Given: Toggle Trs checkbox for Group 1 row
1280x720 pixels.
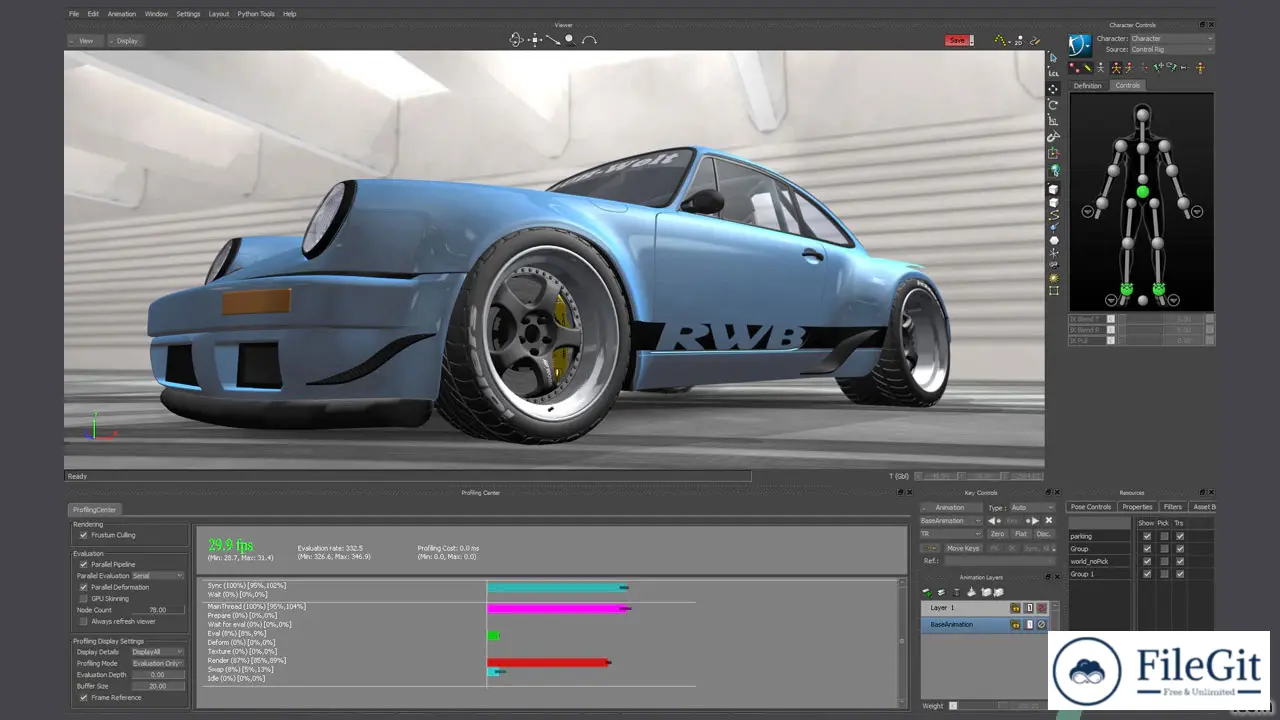Looking at the screenshot, I should [x=1180, y=574].
